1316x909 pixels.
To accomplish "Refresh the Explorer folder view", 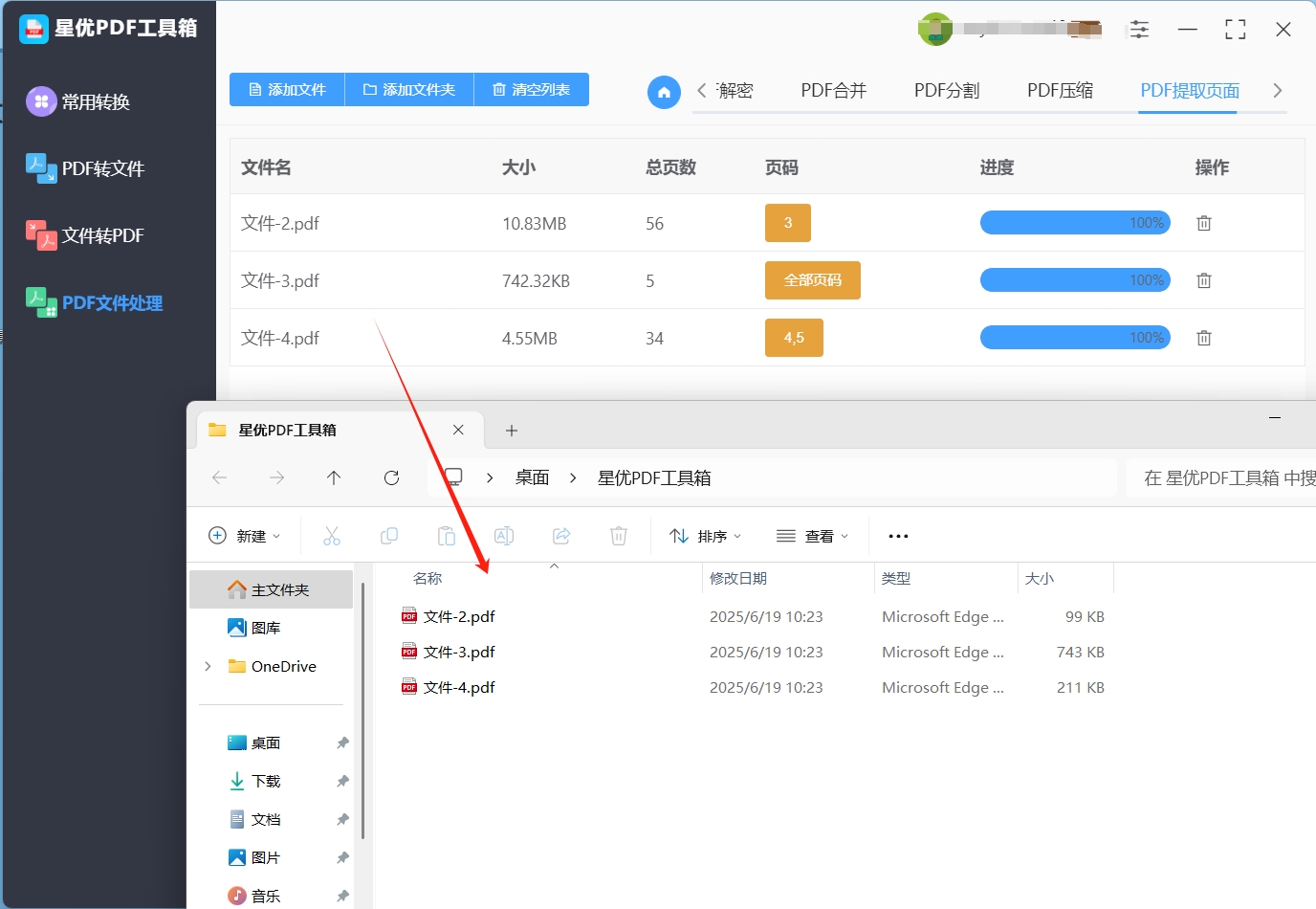I will (391, 477).
